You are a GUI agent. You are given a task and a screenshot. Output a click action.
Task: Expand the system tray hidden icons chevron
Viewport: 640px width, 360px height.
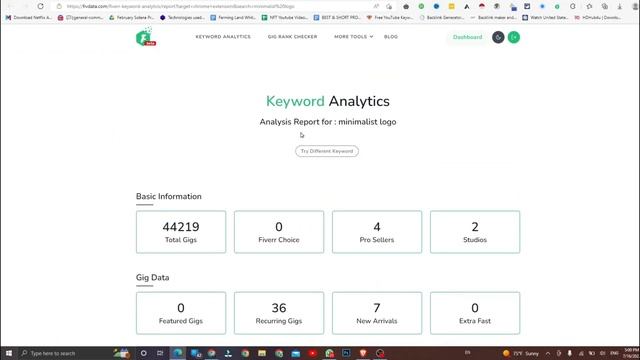pyautogui.click(x=548, y=353)
